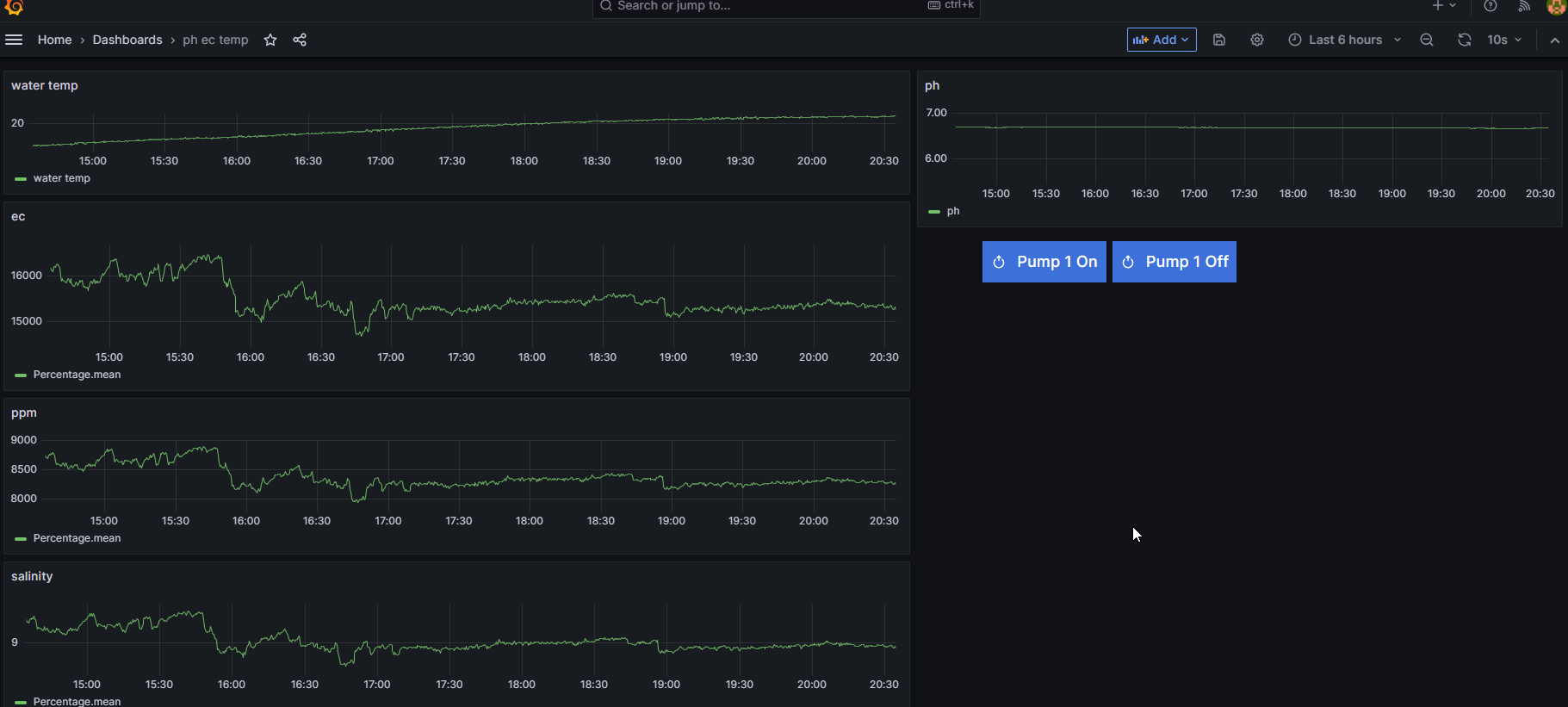Turn on Pump 1 On button
1568x707 pixels.
click(x=1044, y=262)
